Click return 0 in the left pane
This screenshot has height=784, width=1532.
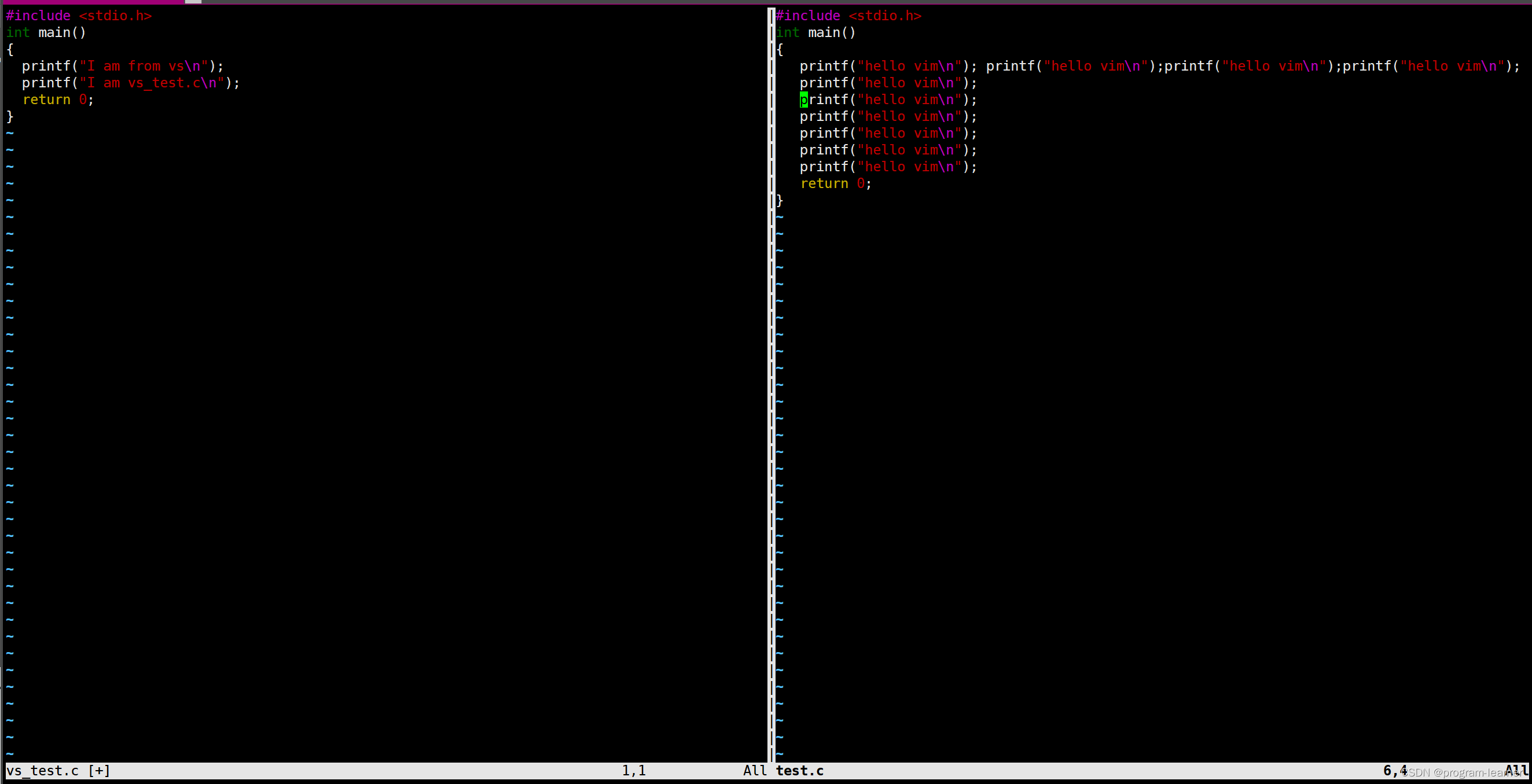click(58, 100)
